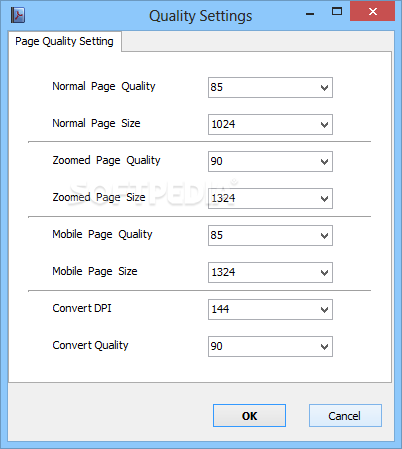Open the Normal Page Size dropdown
The image size is (402, 449).
click(x=270, y=125)
